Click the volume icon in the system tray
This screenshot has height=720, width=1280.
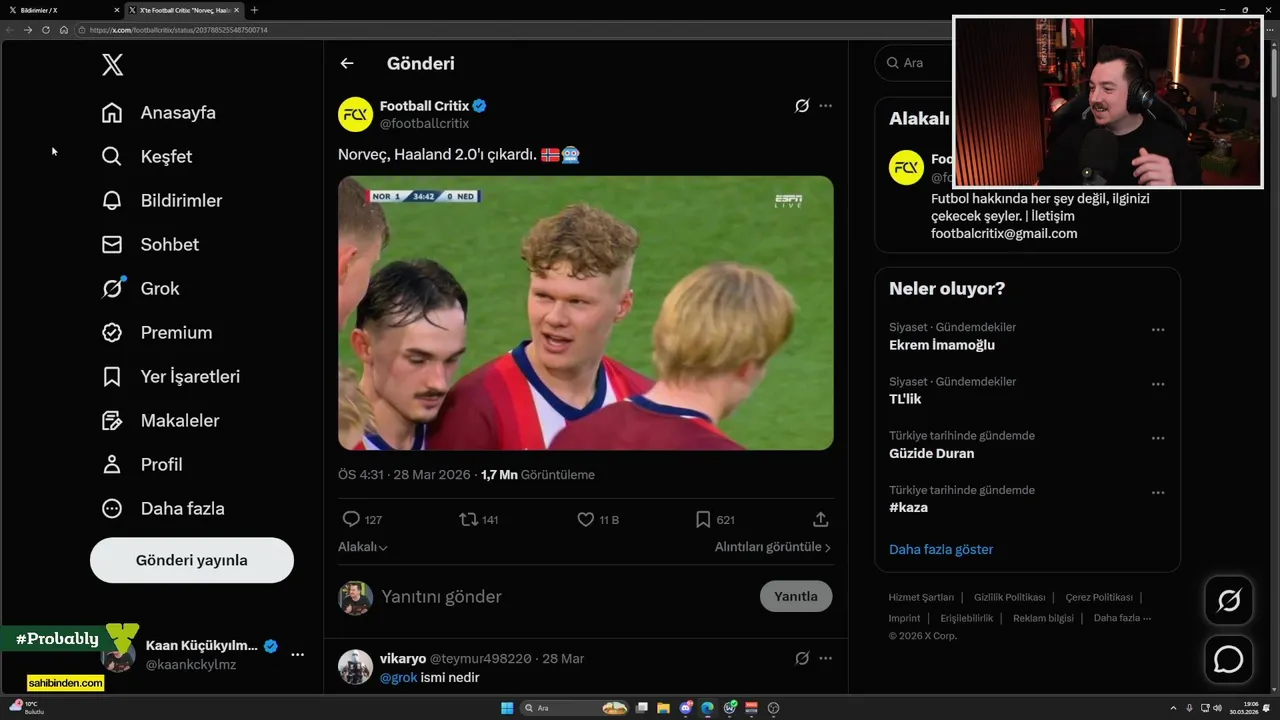[x=1217, y=708]
